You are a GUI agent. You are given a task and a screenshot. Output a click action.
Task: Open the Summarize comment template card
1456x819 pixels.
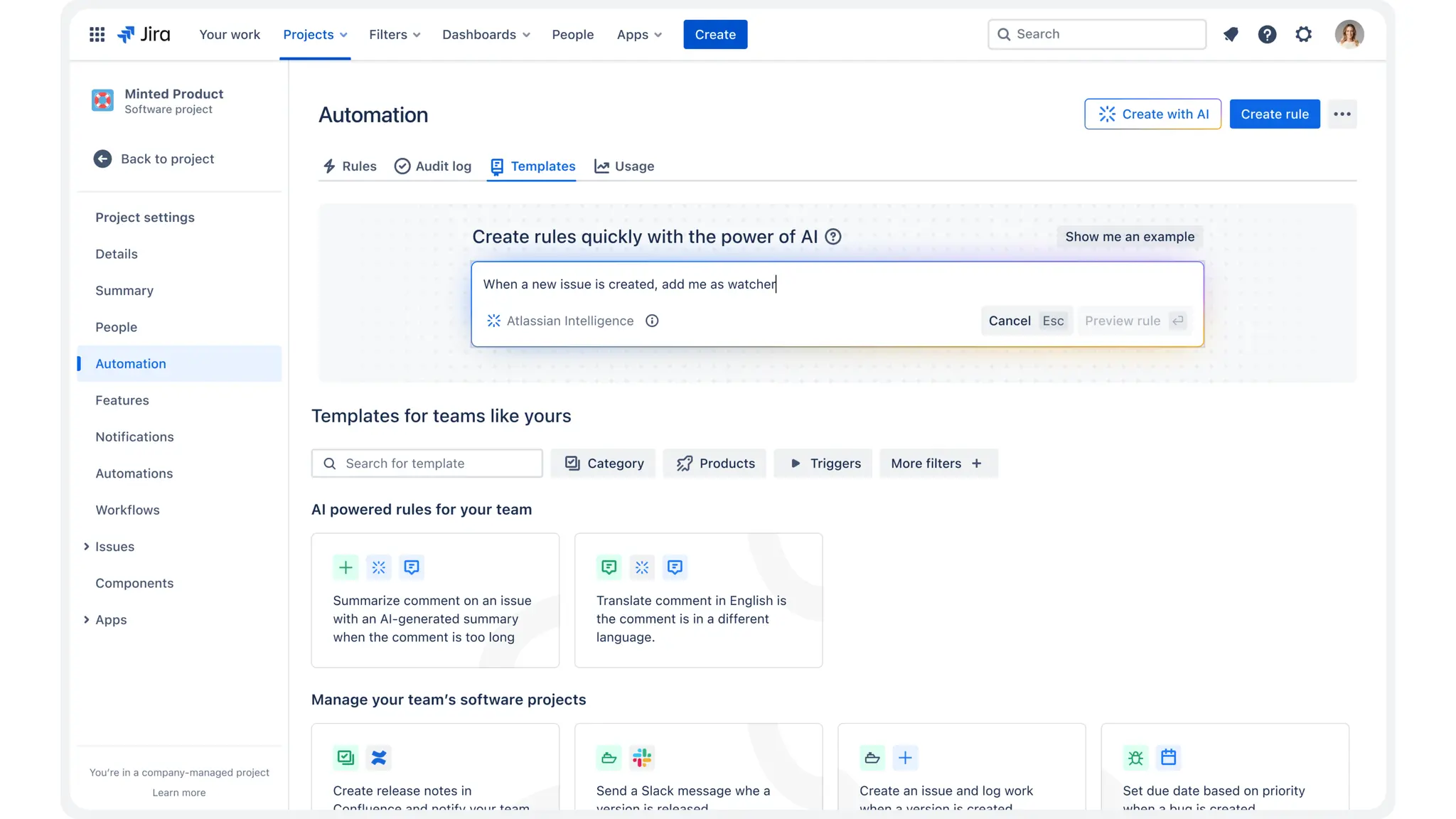[435, 600]
